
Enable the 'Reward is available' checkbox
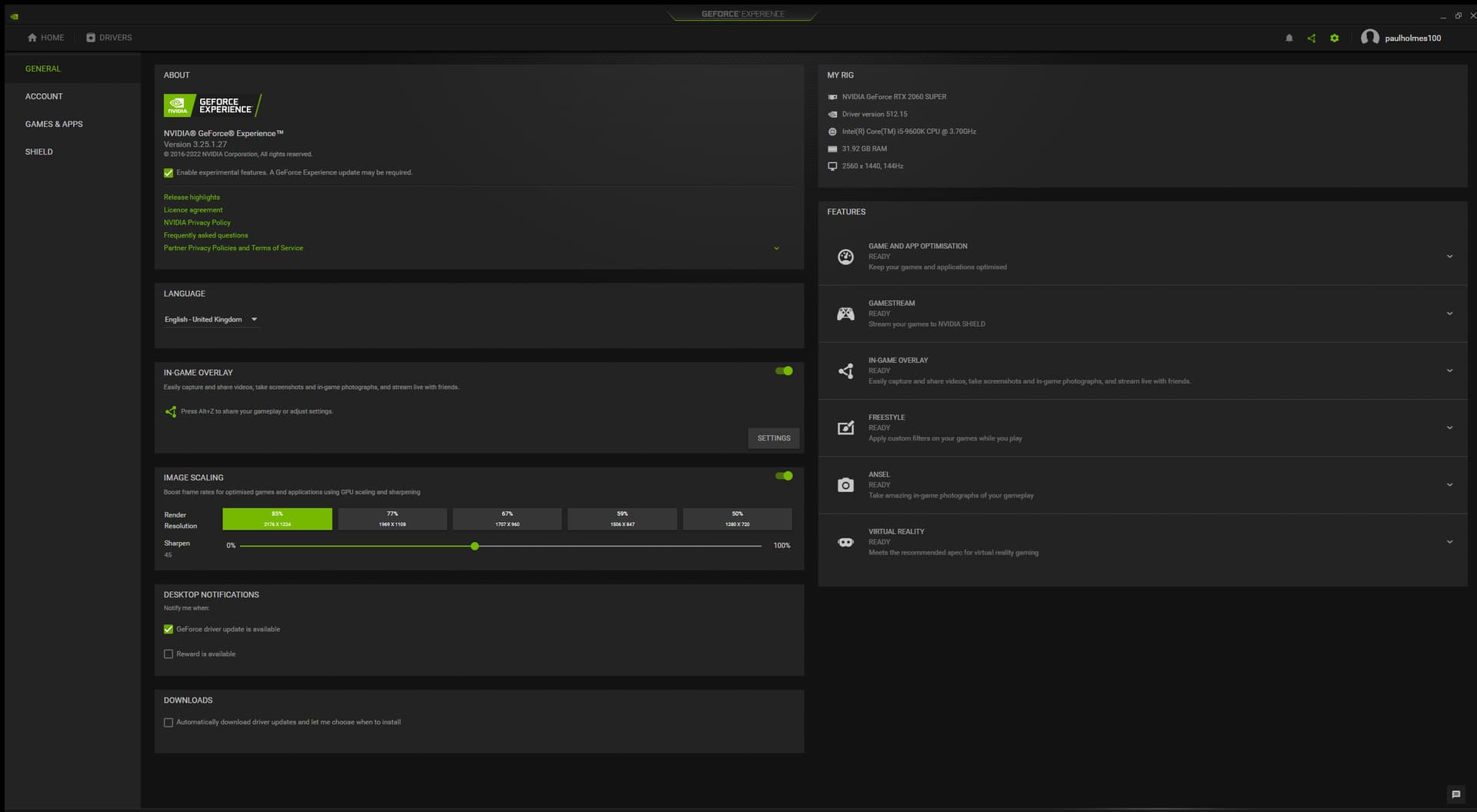[x=168, y=654]
